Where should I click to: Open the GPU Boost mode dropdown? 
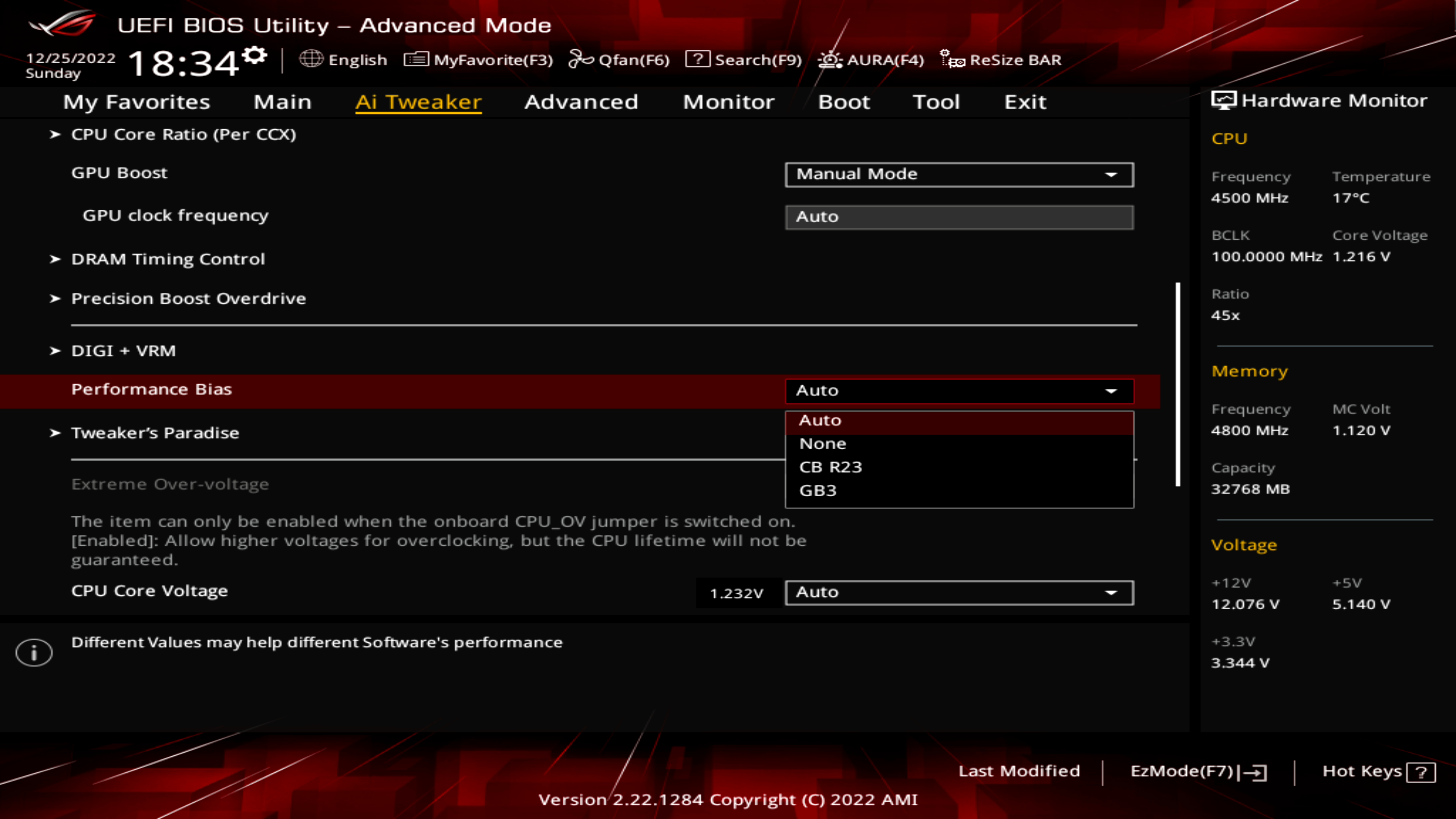959,174
